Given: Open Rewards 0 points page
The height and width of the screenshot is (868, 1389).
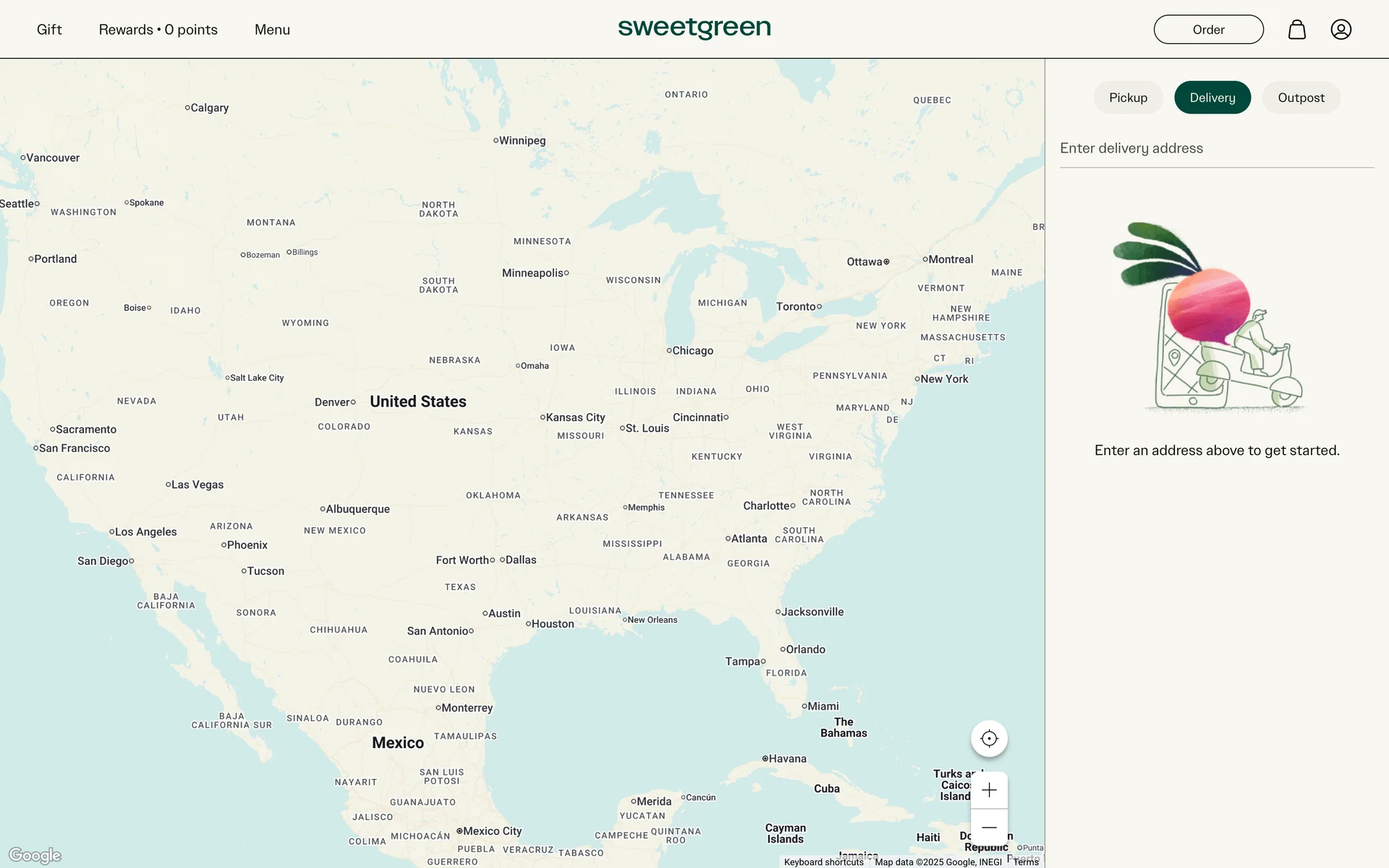Looking at the screenshot, I should click(x=158, y=30).
